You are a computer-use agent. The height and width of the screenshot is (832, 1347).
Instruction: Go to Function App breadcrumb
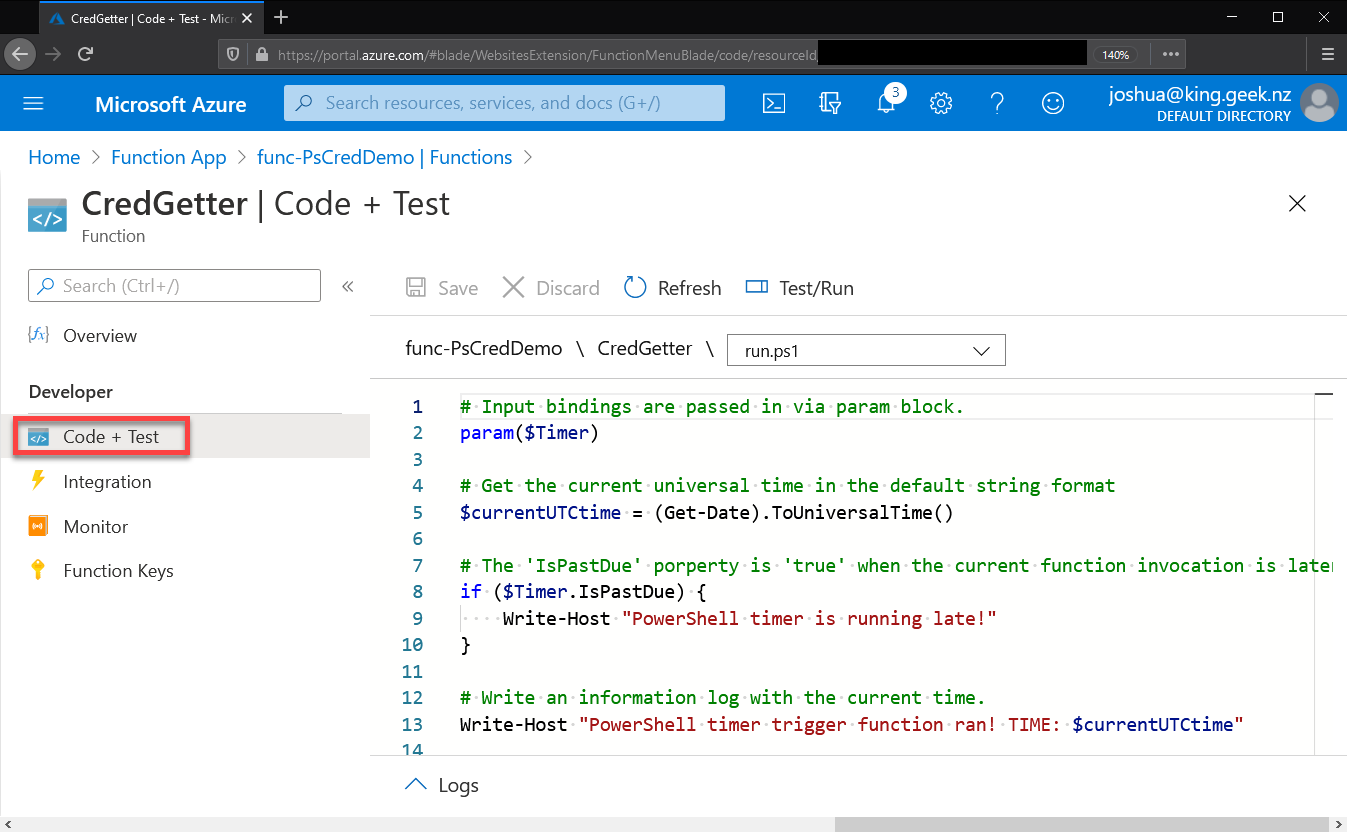point(169,157)
